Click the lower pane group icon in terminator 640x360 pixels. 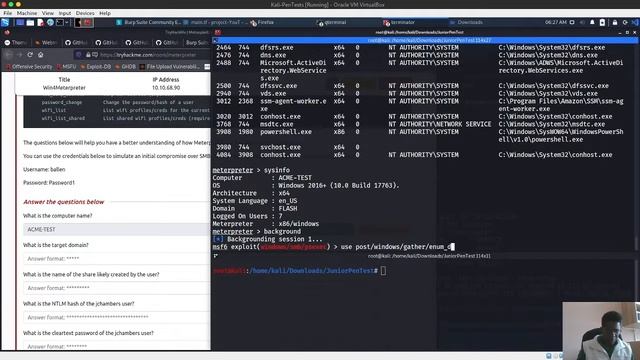pos(216,256)
